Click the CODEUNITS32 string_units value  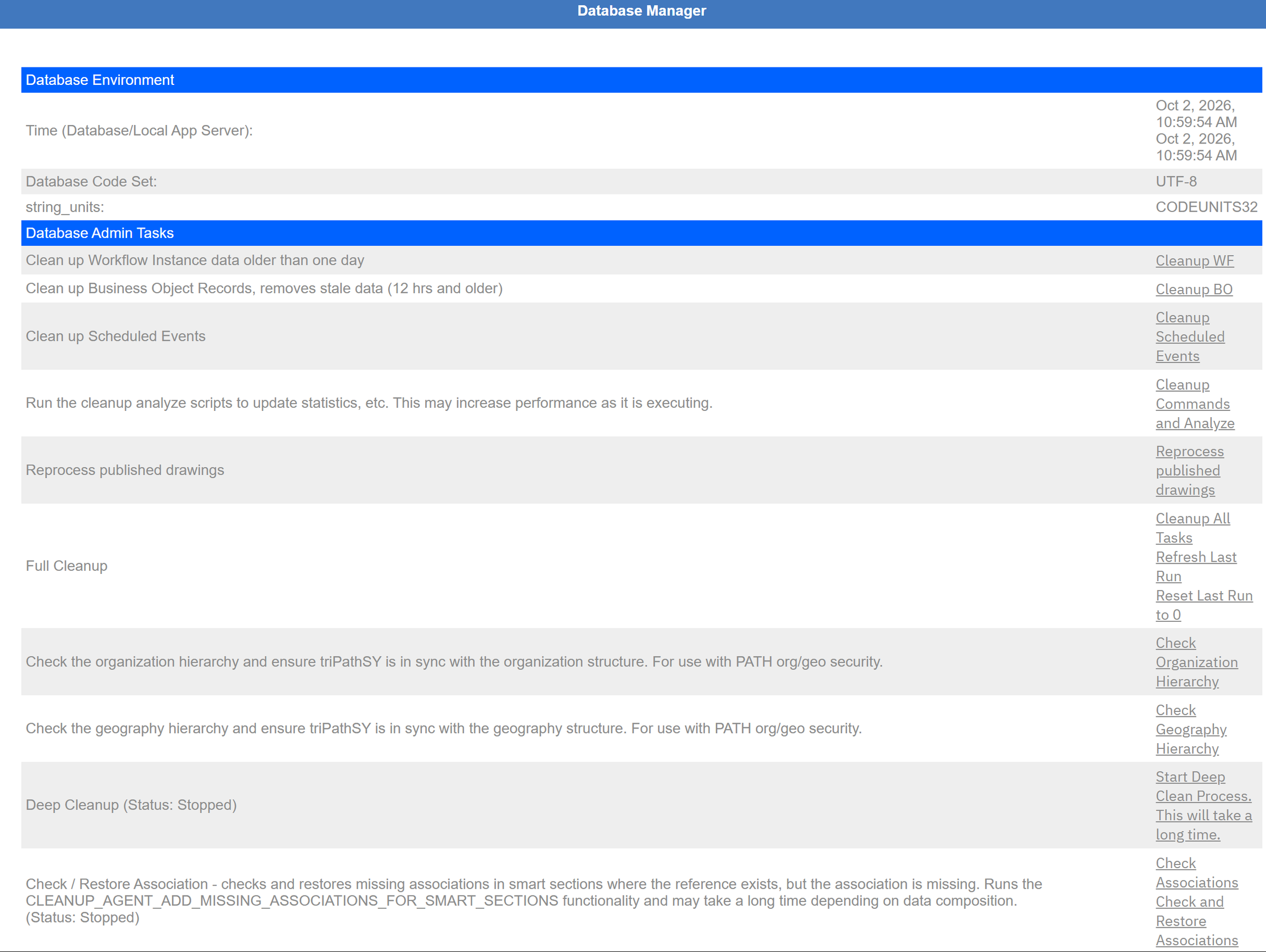tap(1206, 207)
